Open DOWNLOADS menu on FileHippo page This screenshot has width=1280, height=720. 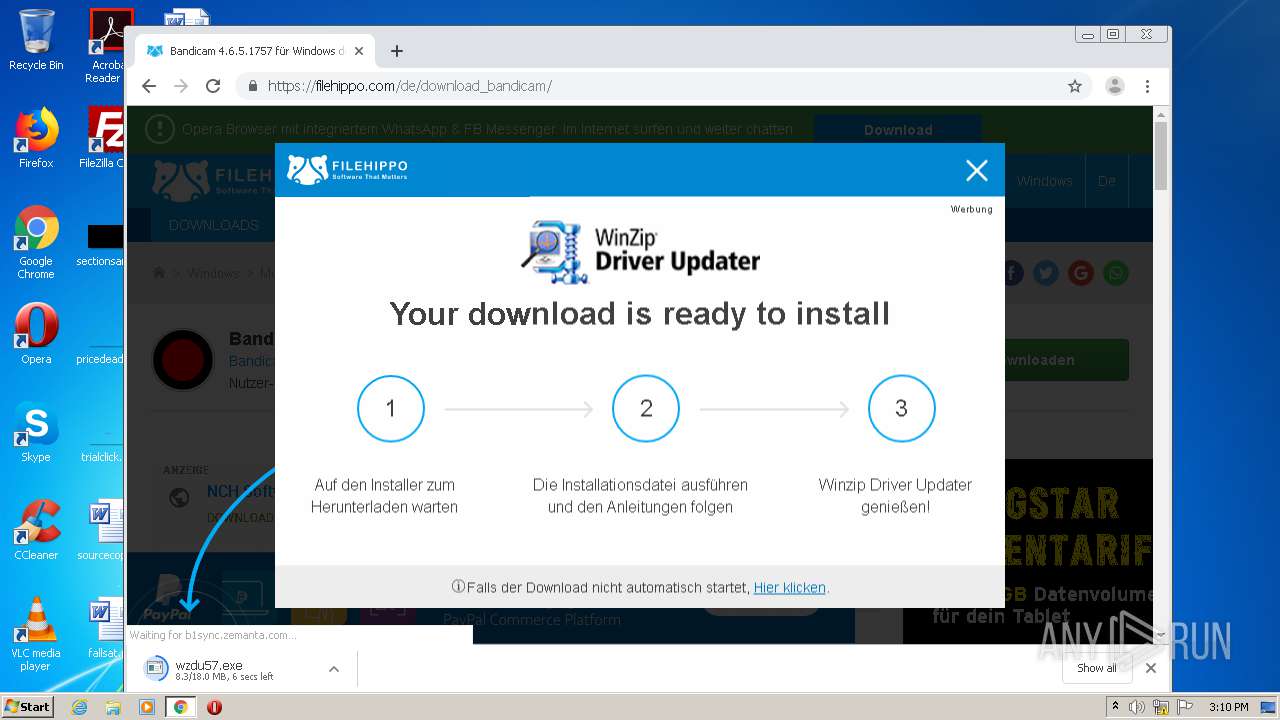213,225
